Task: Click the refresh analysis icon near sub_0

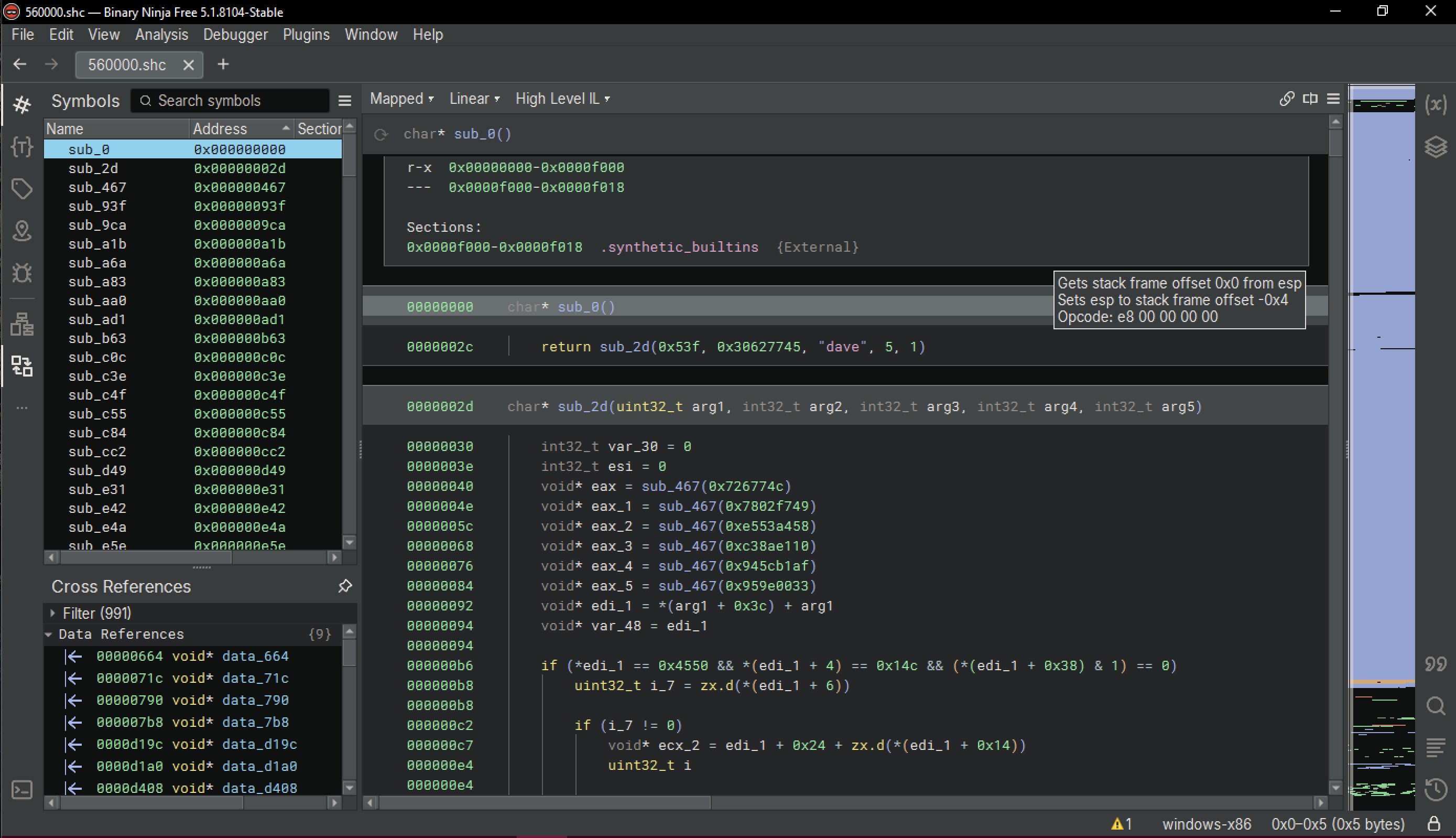Action: tap(380, 135)
